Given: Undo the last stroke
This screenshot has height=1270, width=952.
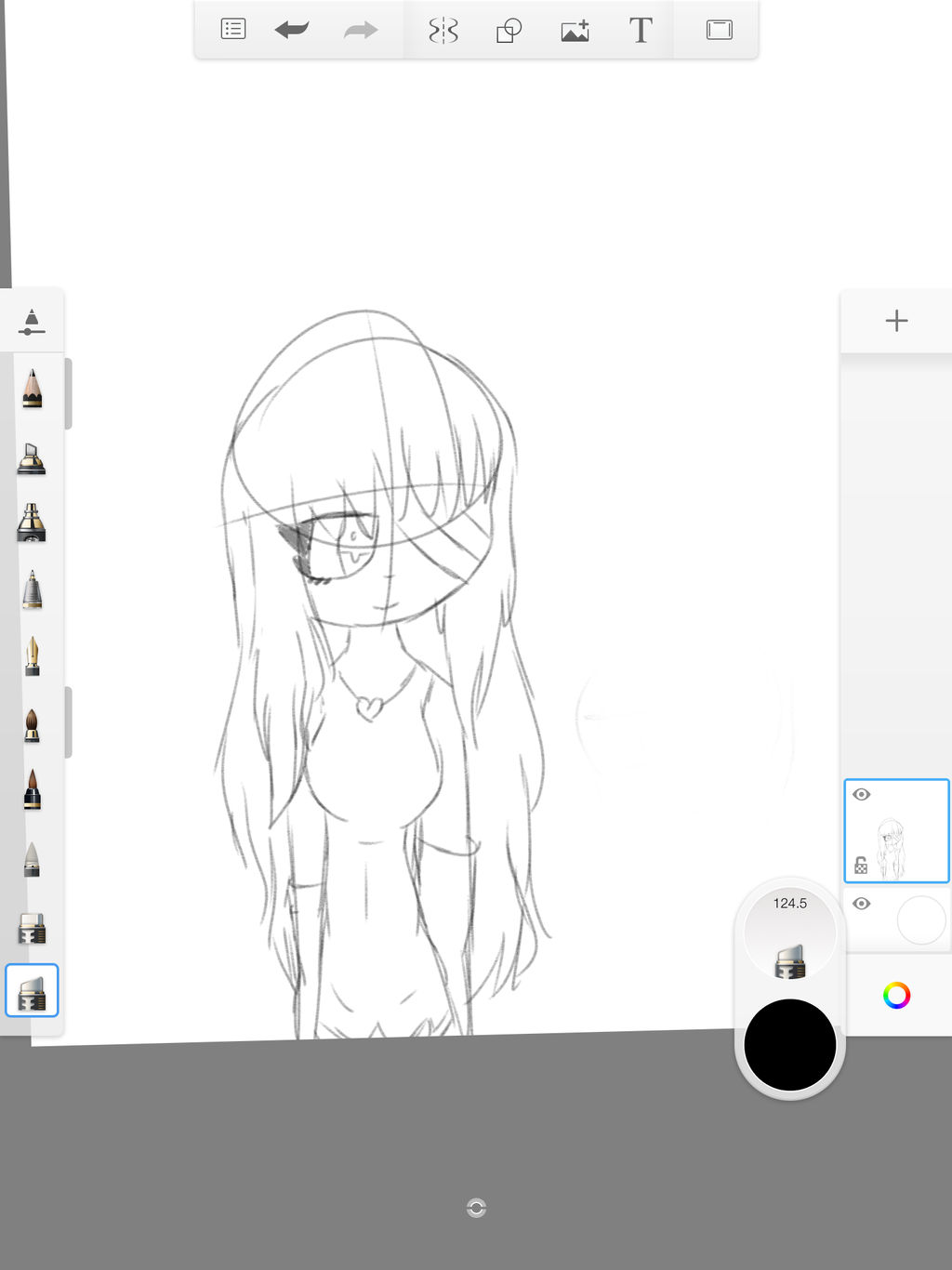Looking at the screenshot, I should click(292, 30).
